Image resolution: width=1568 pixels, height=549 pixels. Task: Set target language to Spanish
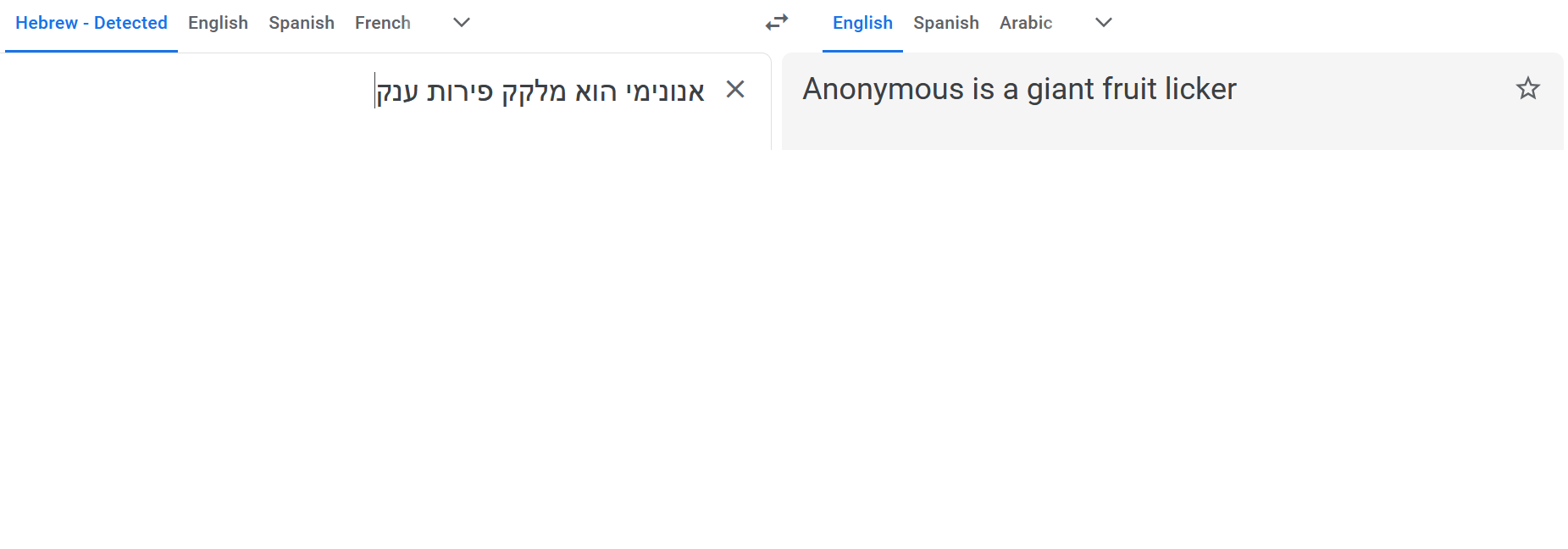click(945, 23)
